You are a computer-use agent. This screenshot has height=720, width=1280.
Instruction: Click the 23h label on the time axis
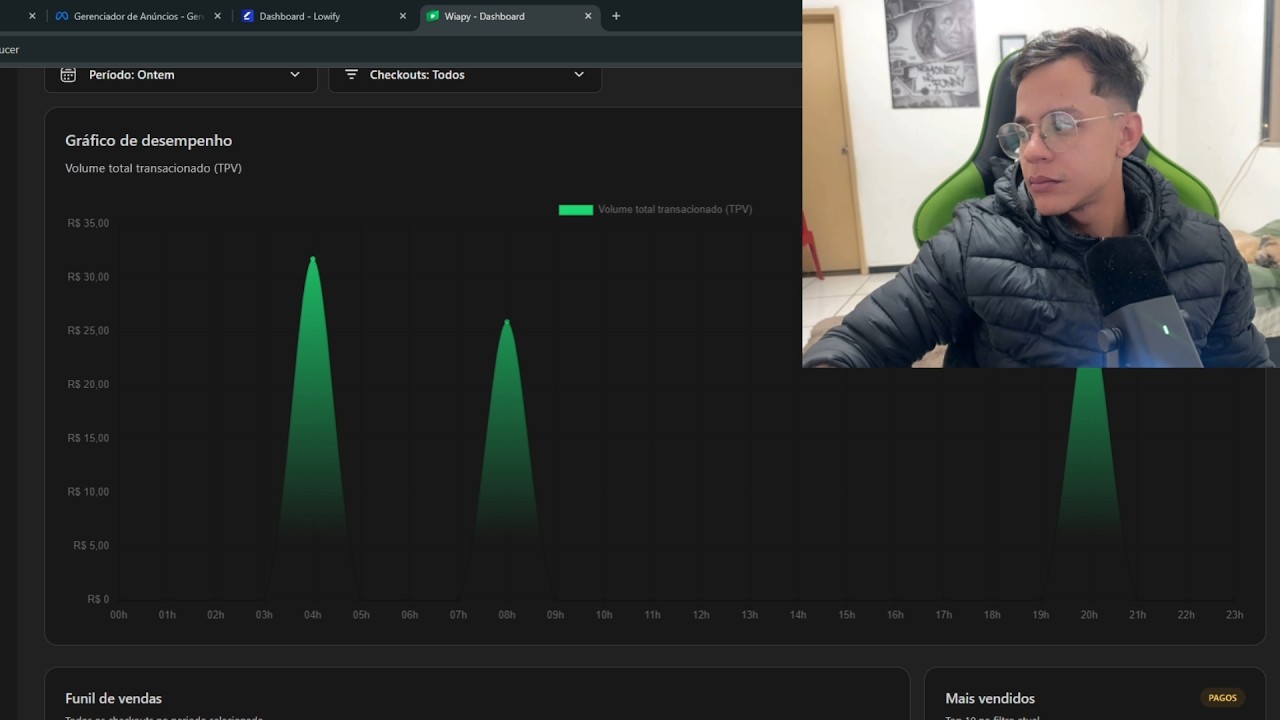(1234, 615)
